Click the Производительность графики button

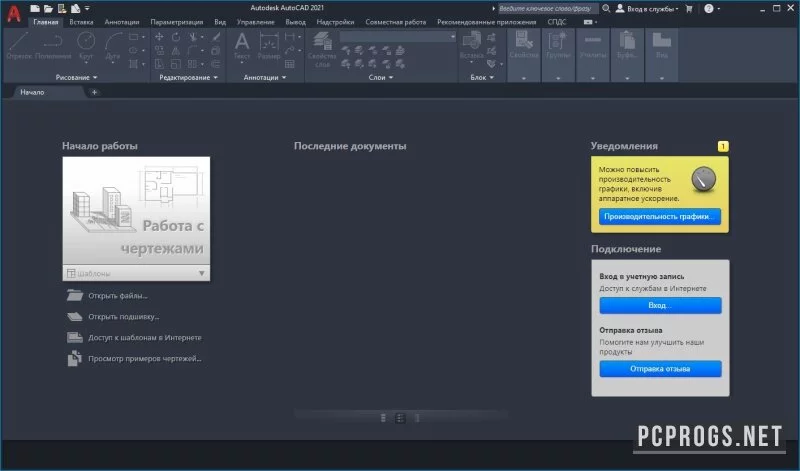click(660, 216)
